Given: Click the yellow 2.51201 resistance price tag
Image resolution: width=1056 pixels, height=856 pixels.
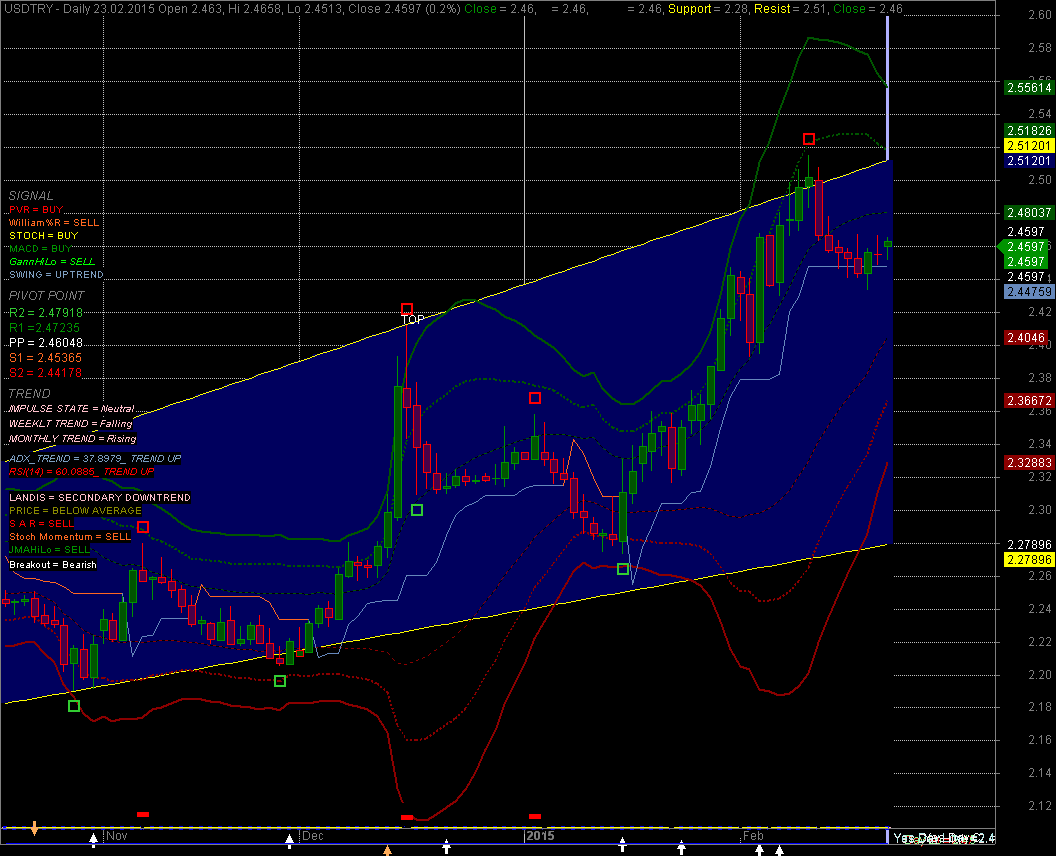Looking at the screenshot, I should tap(1027, 146).
